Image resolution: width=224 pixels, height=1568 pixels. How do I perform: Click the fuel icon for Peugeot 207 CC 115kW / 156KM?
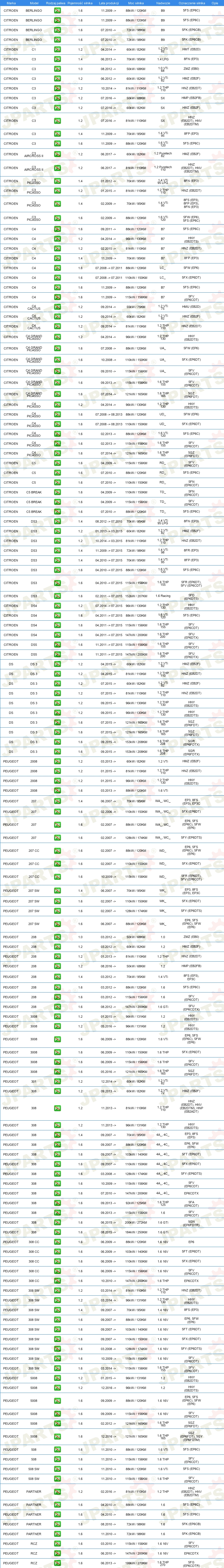pos(57,877)
